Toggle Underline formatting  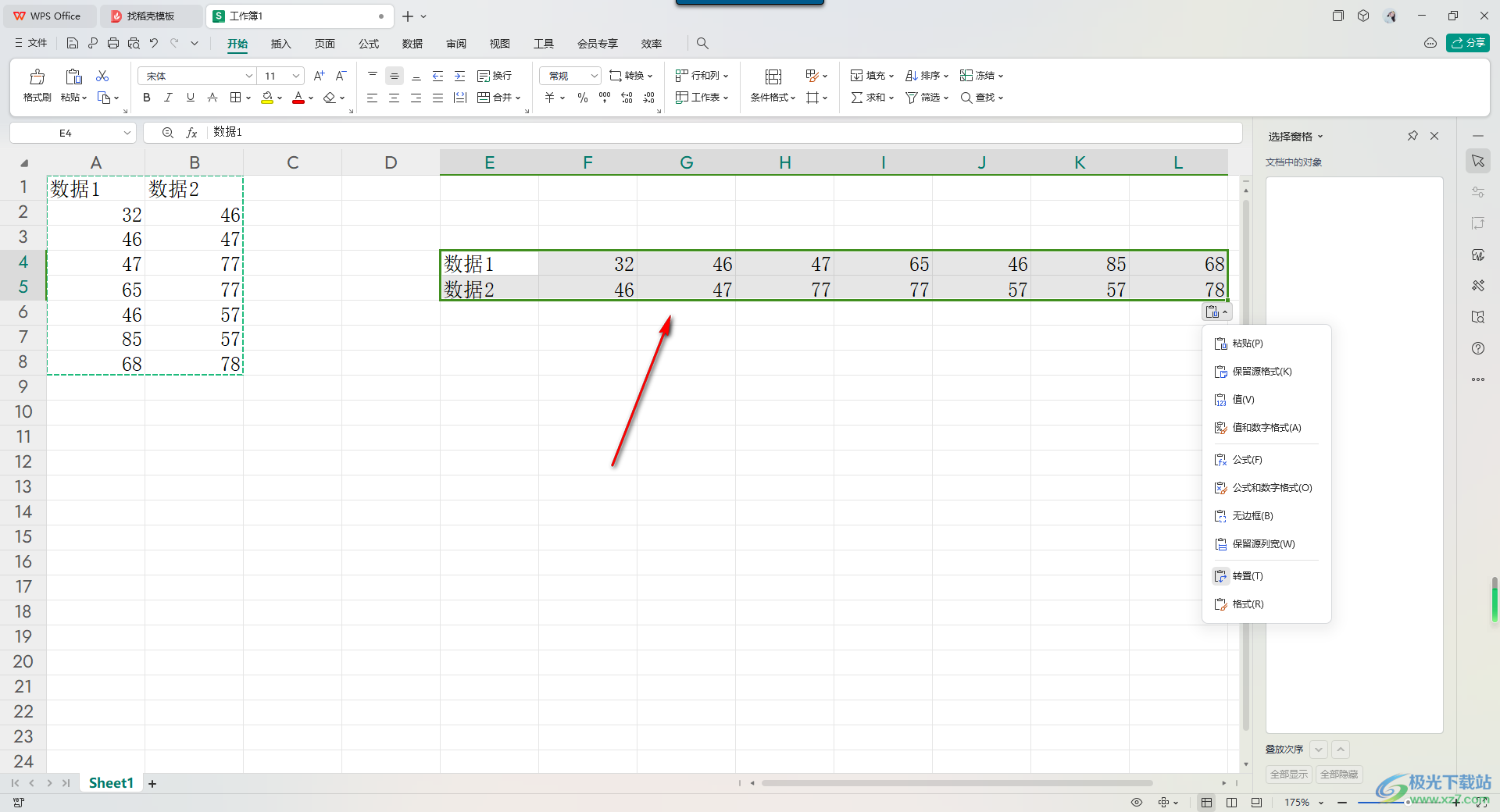click(x=190, y=98)
